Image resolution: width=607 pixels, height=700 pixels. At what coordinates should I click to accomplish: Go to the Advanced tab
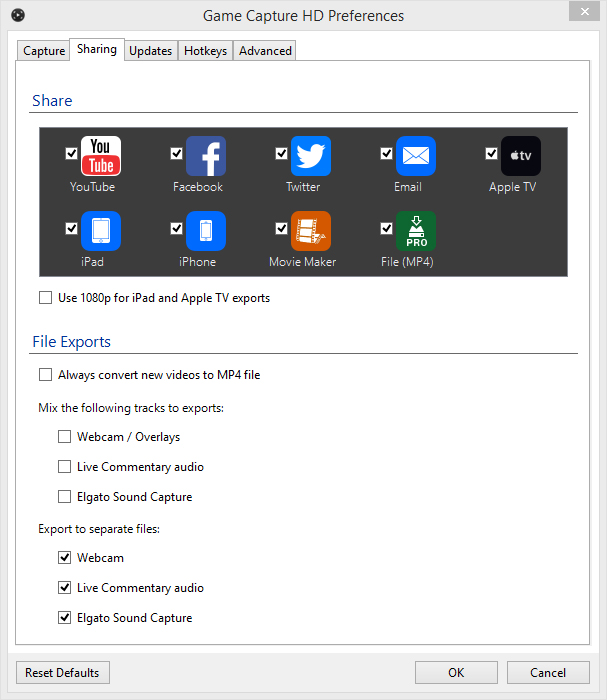(x=265, y=51)
